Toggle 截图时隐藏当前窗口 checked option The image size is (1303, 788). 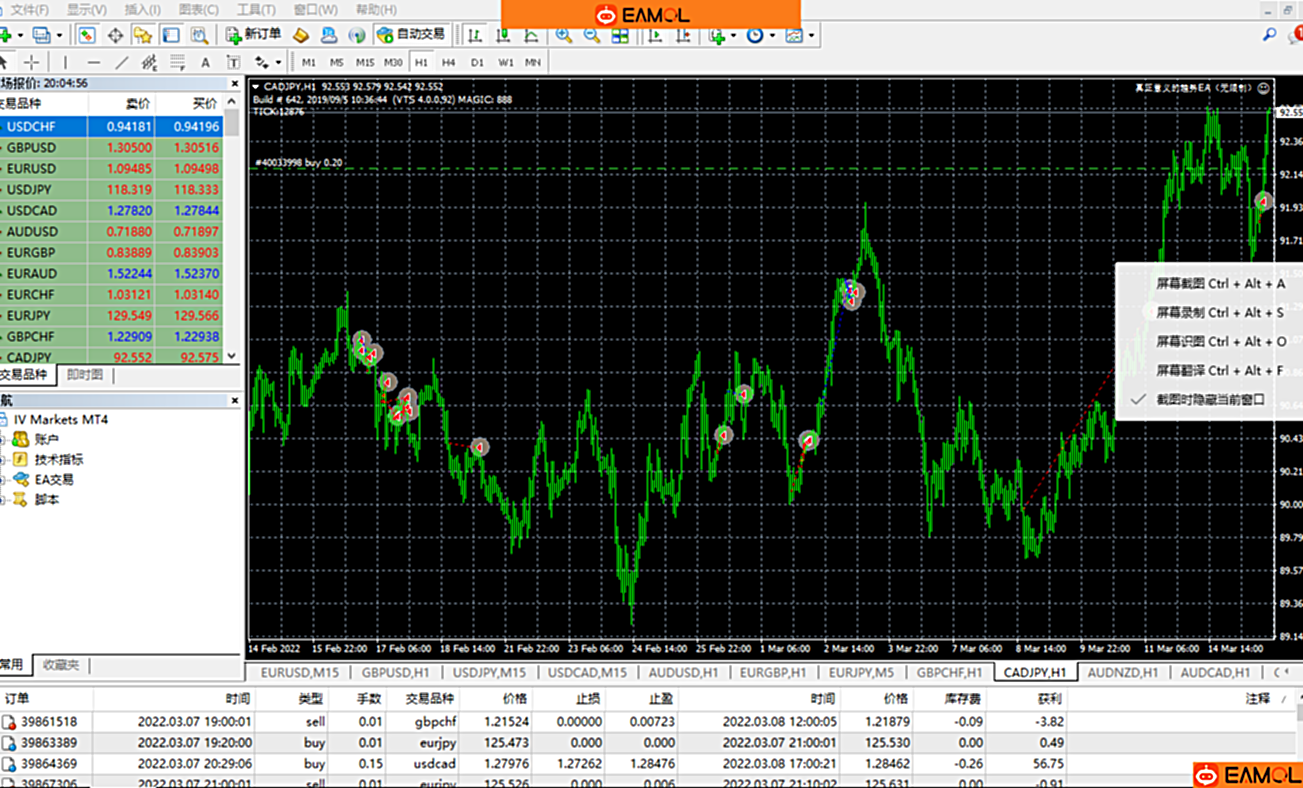(x=1210, y=399)
